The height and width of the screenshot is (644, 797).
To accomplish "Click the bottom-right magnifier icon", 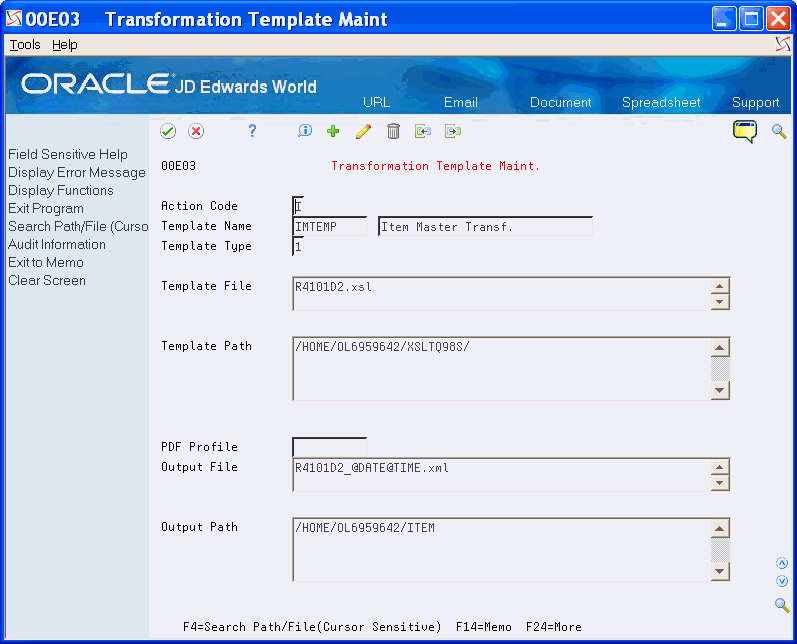I will [782, 605].
